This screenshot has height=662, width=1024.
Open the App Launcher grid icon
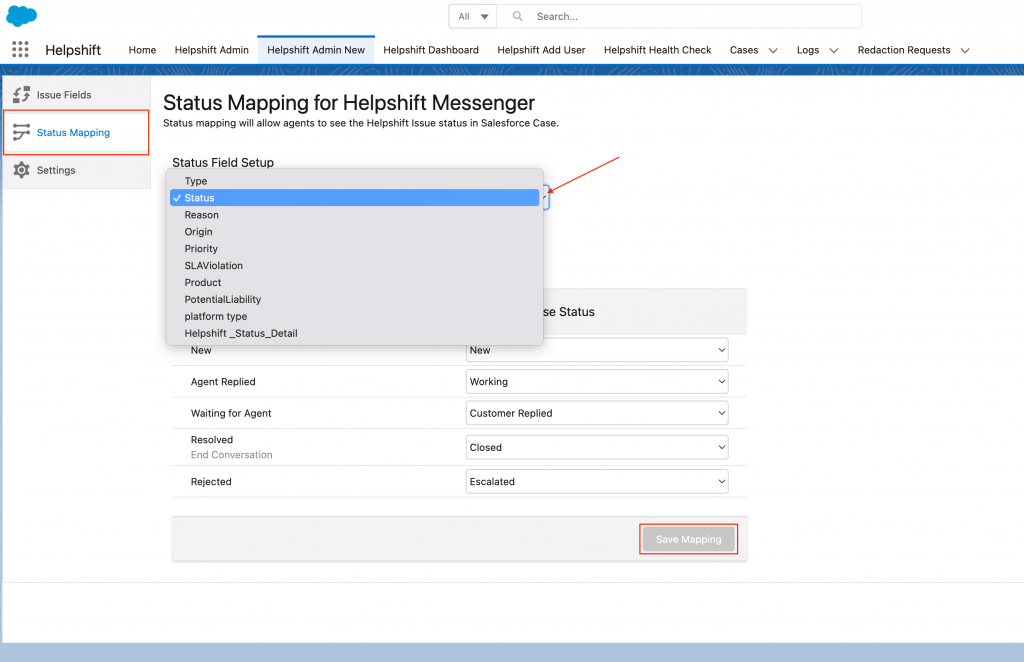[20, 50]
